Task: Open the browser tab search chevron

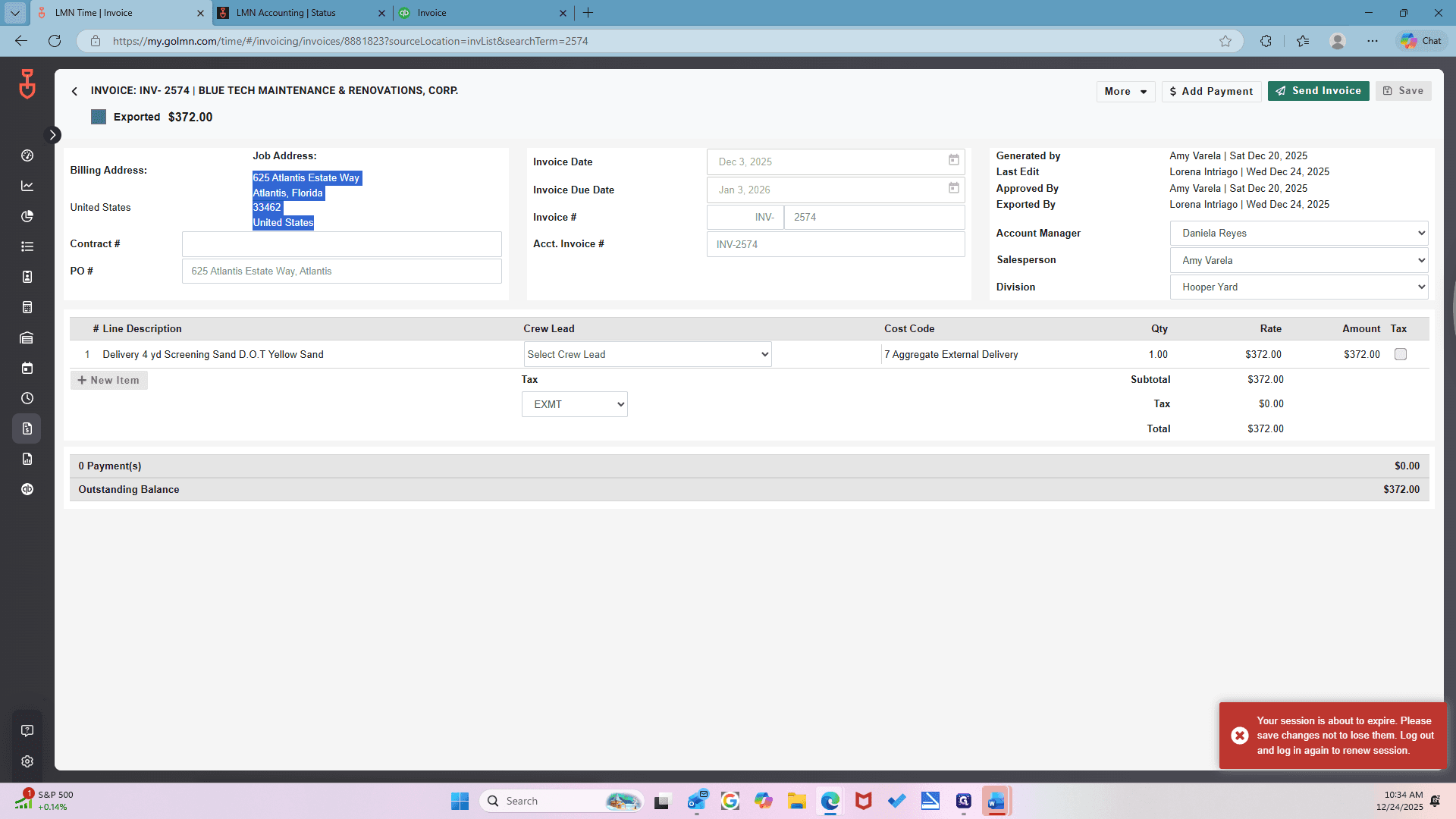Action: click(14, 13)
